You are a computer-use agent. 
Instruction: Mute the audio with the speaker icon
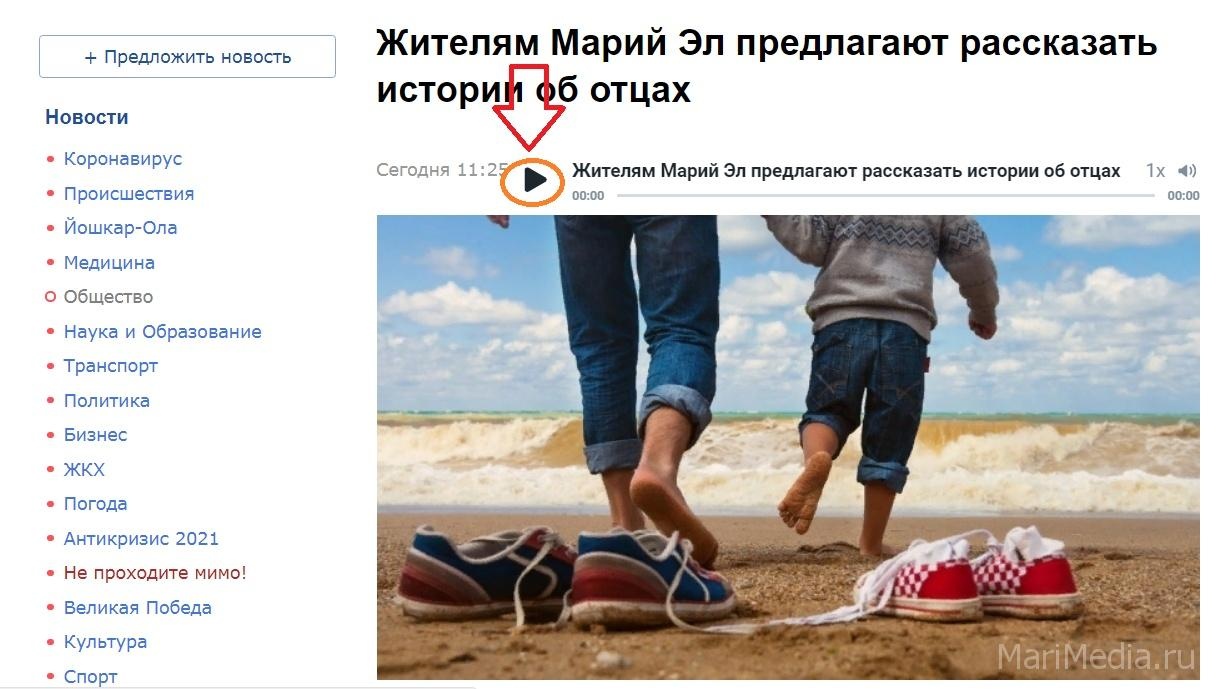1188,171
